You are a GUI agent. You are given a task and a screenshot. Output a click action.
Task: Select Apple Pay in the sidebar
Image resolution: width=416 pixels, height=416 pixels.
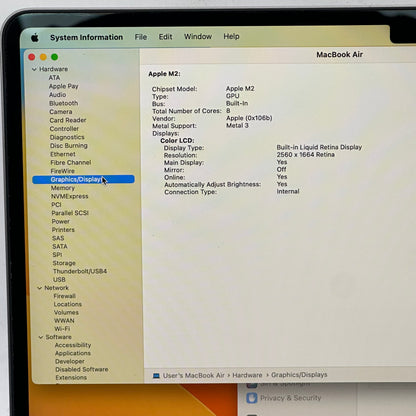click(63, 86)
